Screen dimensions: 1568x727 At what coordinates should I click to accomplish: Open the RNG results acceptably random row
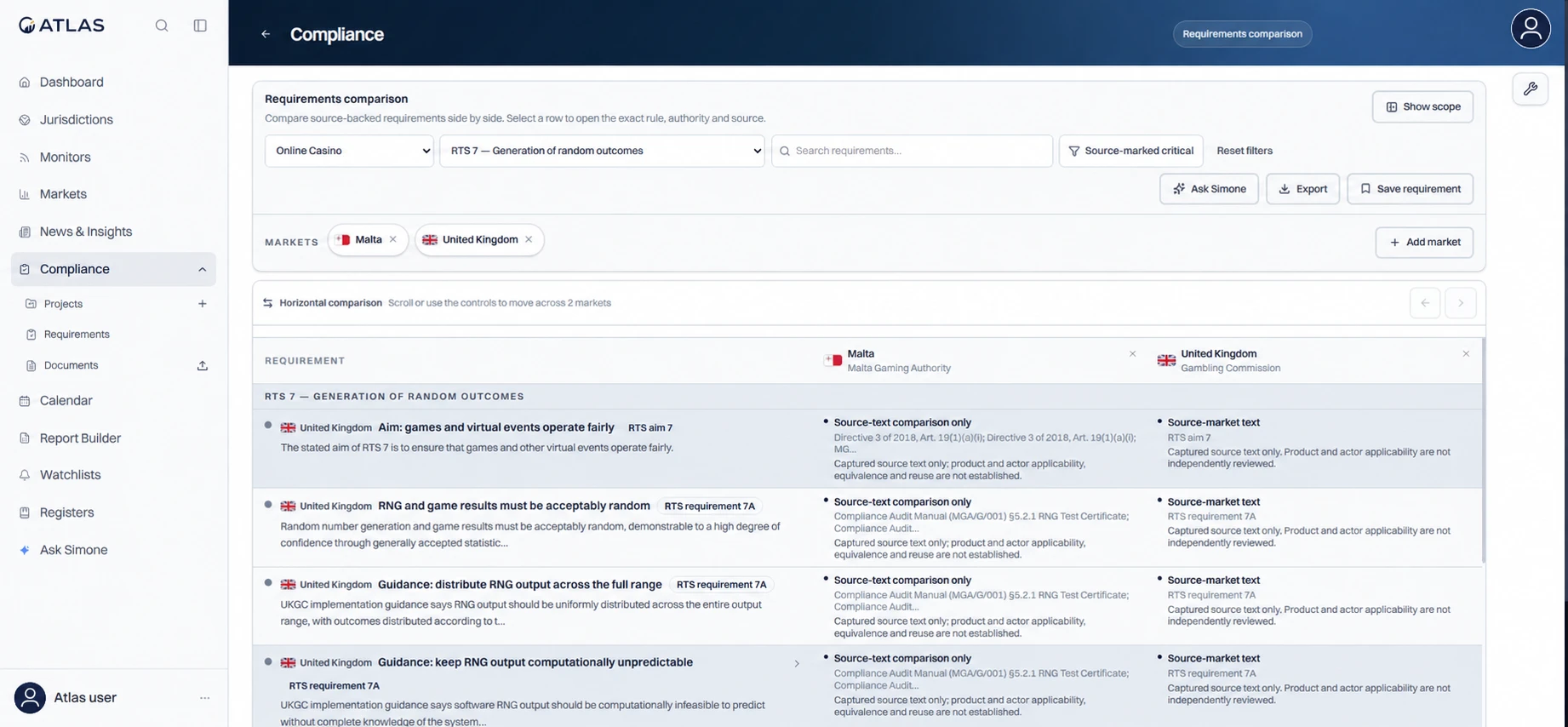(867, 528)
